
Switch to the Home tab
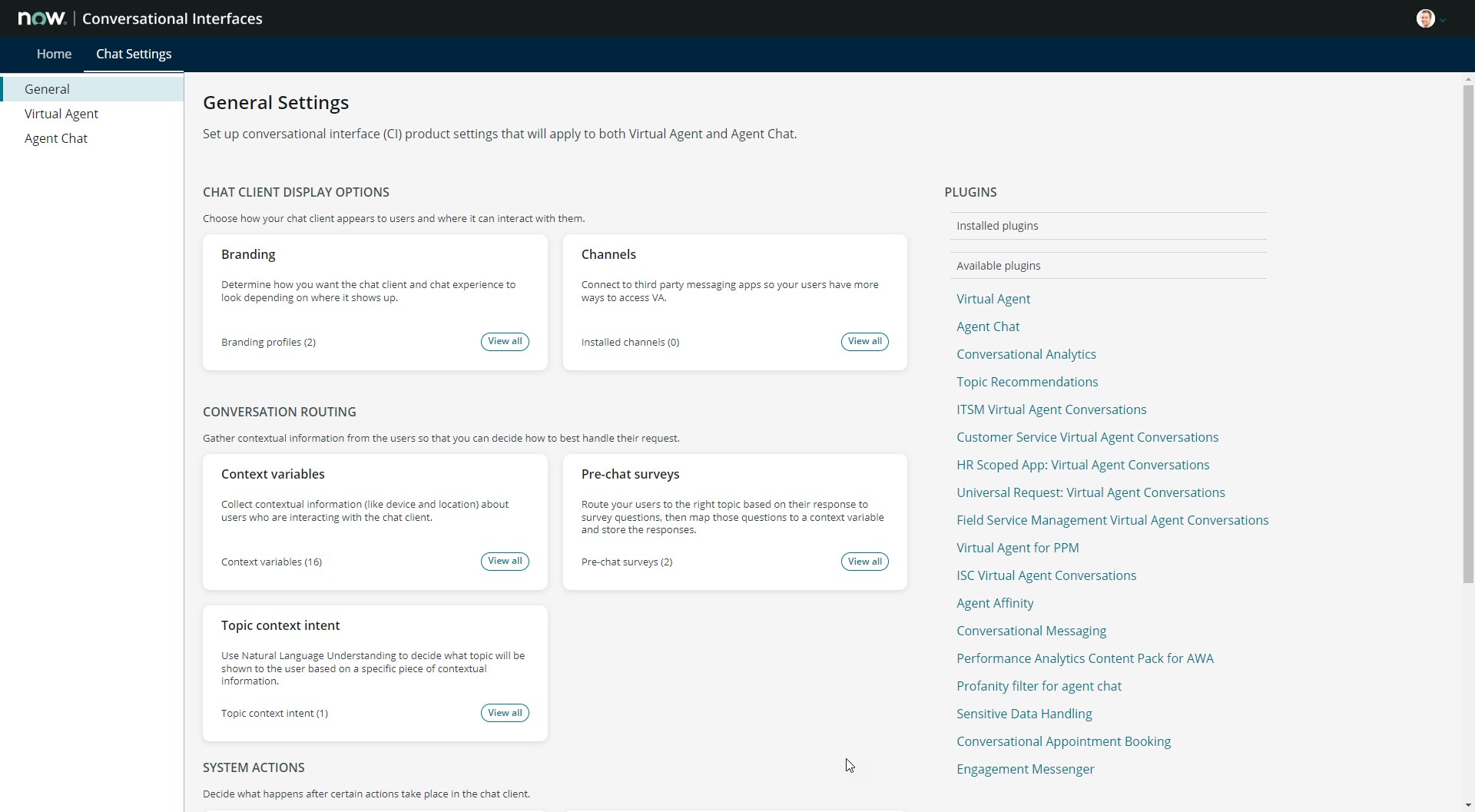[x=54, y=54]
